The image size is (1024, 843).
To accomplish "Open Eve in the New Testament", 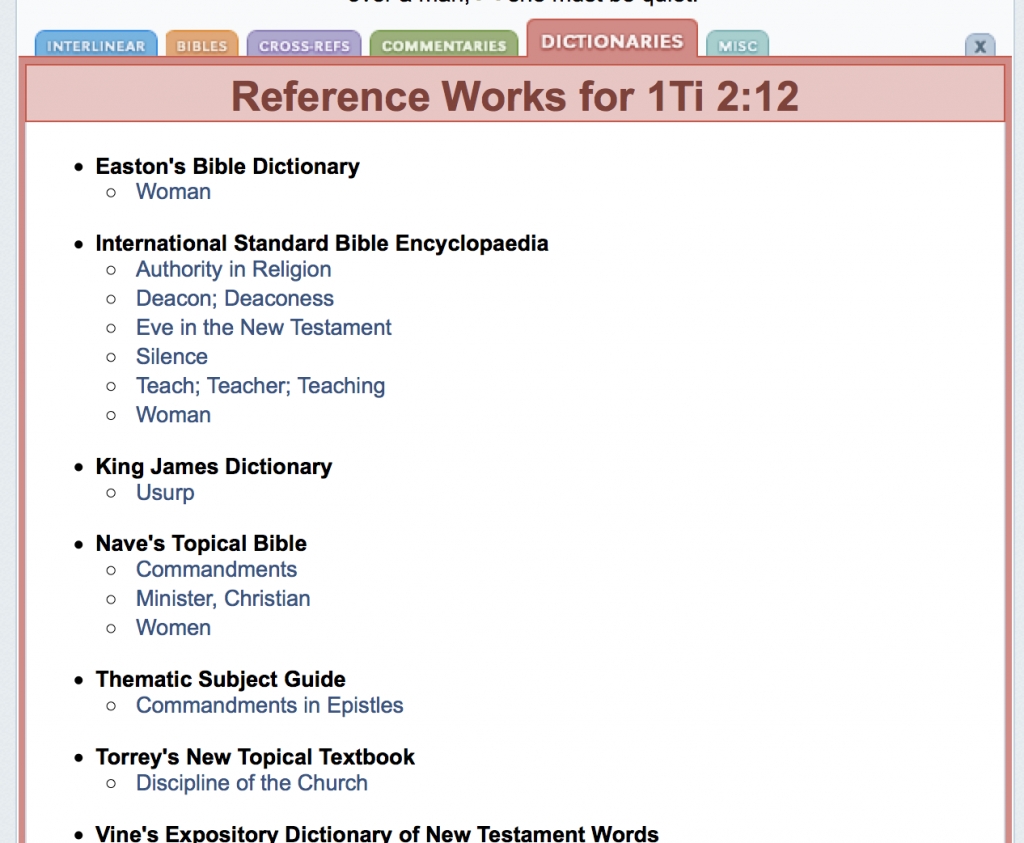I will 263,328.
